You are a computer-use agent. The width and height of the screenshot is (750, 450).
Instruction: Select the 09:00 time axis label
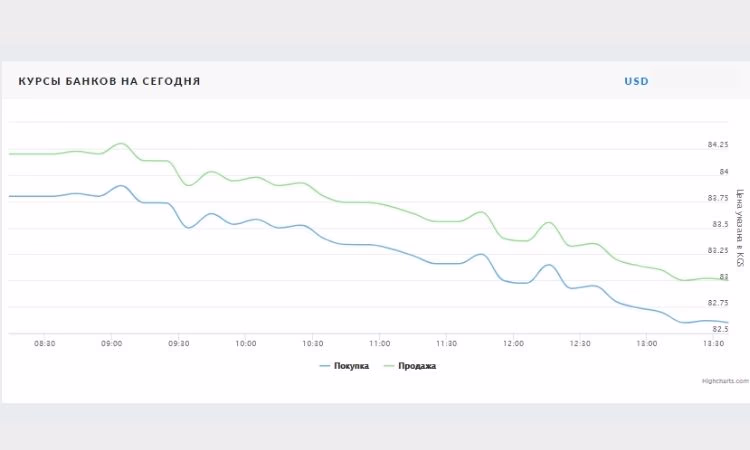click(x=111, y=343)
